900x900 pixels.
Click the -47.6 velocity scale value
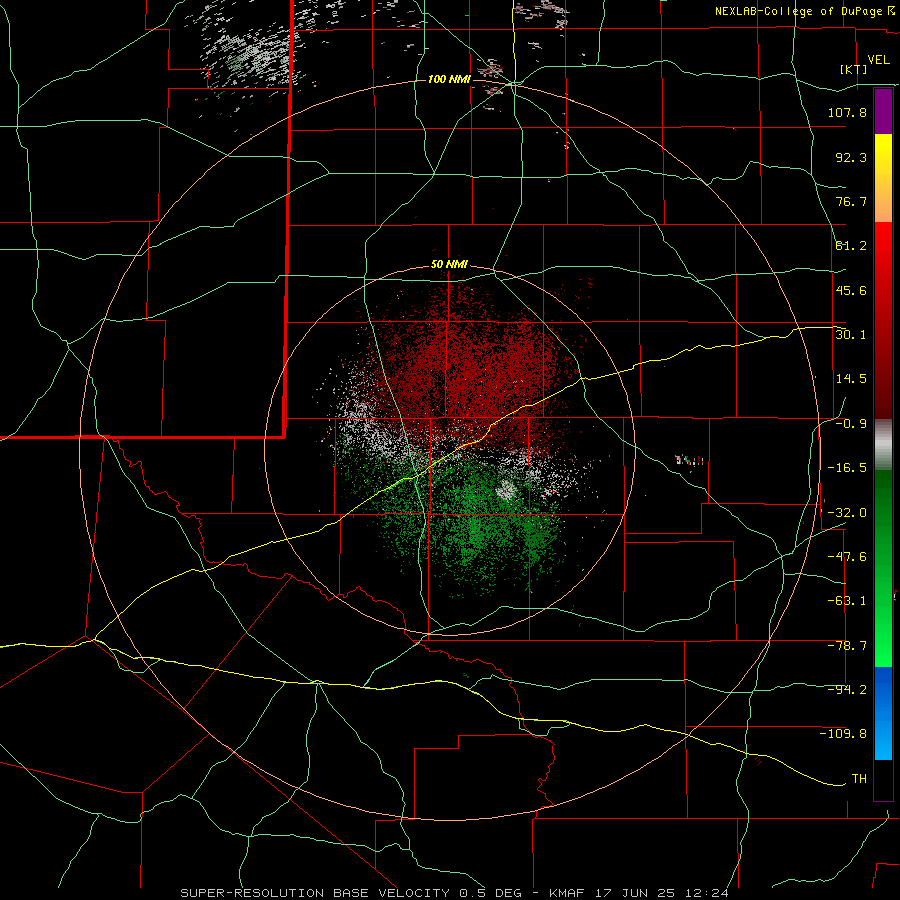pos(847,557)
